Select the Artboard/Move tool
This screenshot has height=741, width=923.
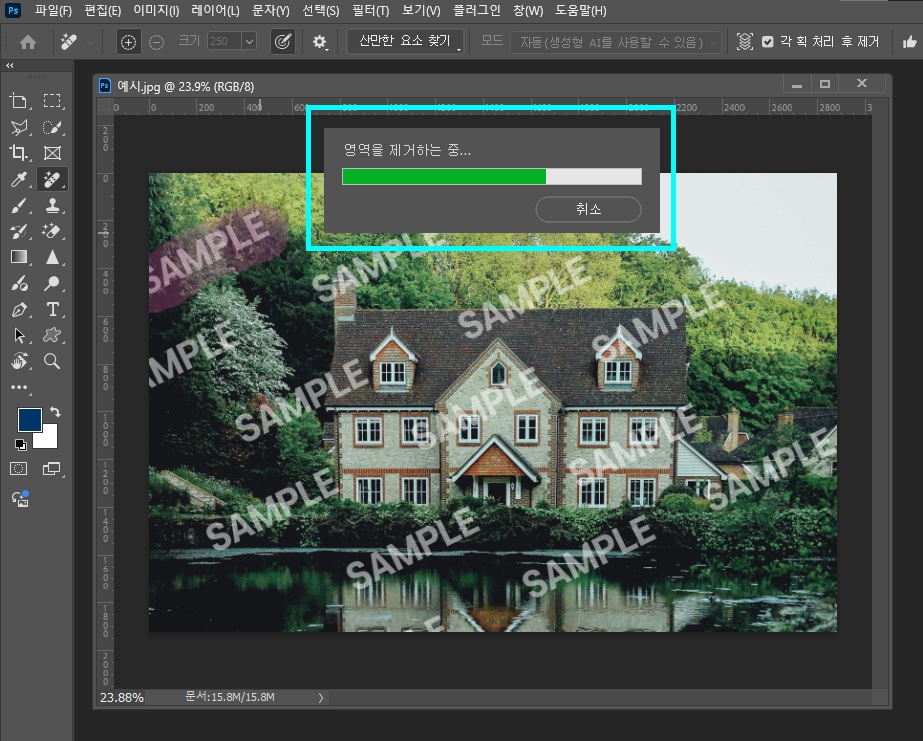coord(19,101)
